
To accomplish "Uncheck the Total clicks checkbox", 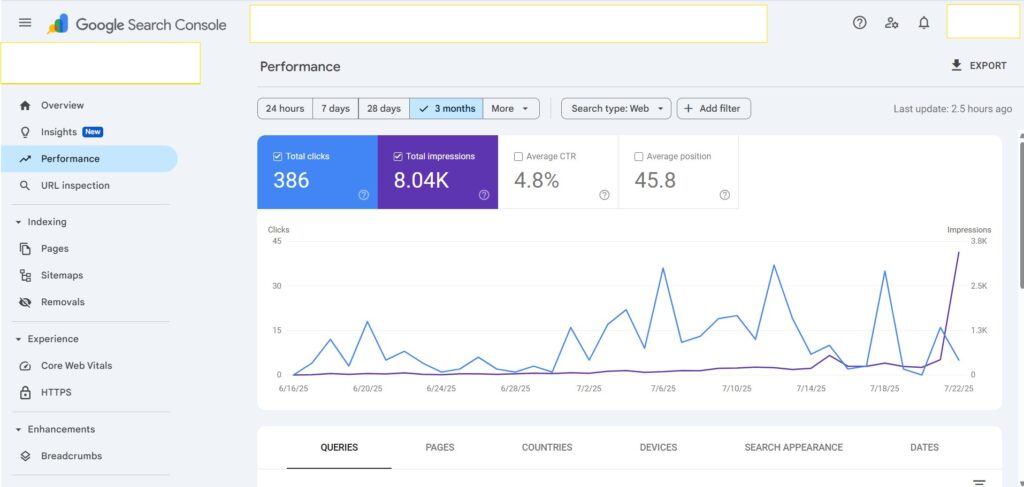I will (278, 157).
